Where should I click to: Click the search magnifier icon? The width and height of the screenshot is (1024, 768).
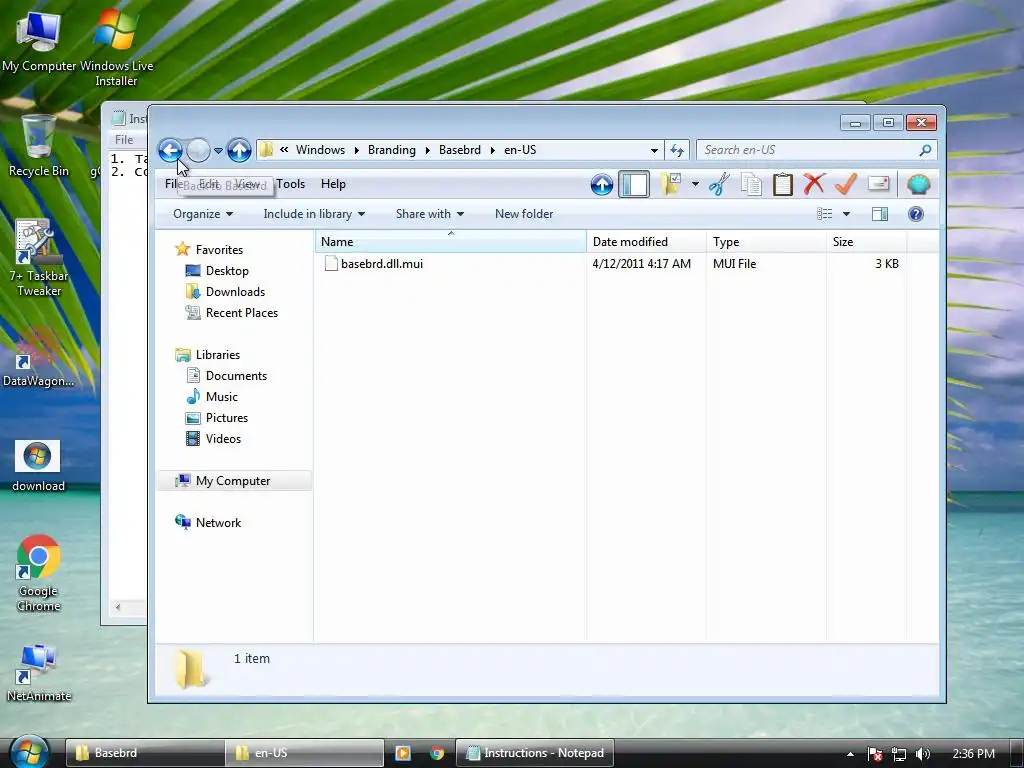coord(925,151)
